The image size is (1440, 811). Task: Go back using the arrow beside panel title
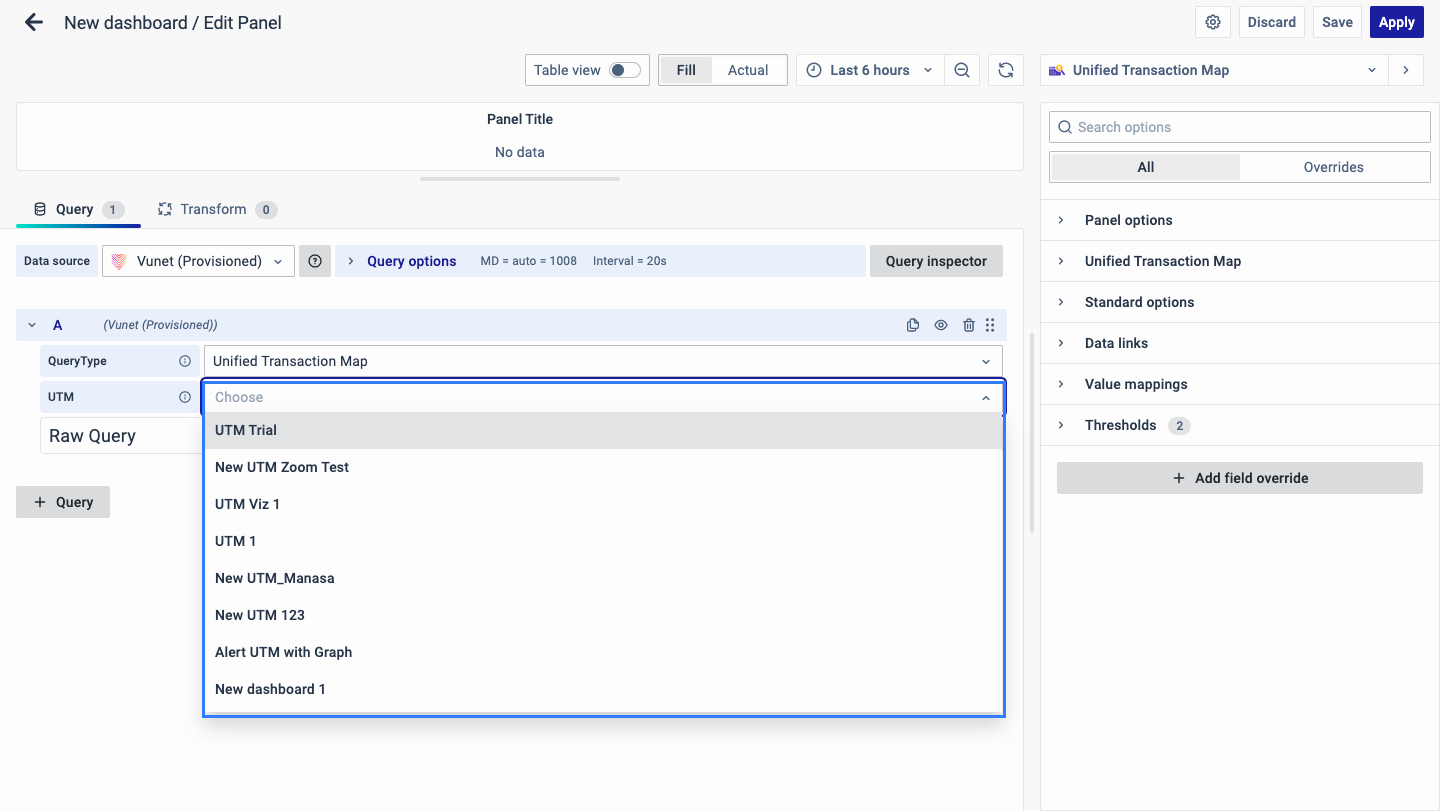point(34,21)
